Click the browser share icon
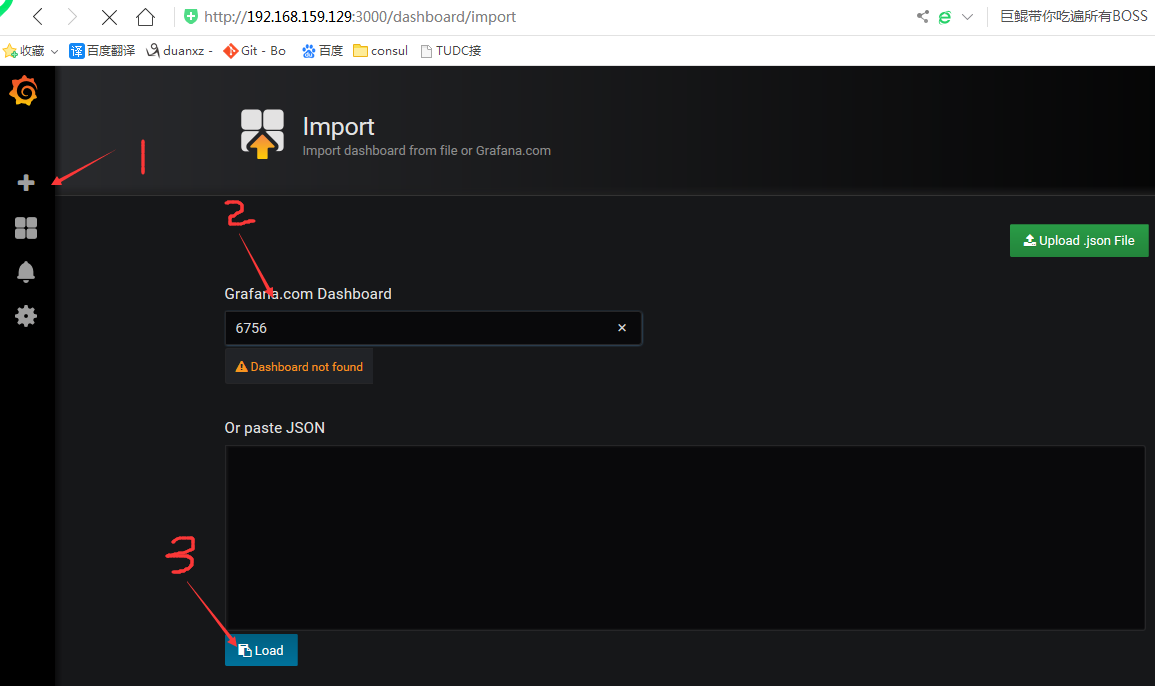 pyautogui.click(x=922, y=16)
